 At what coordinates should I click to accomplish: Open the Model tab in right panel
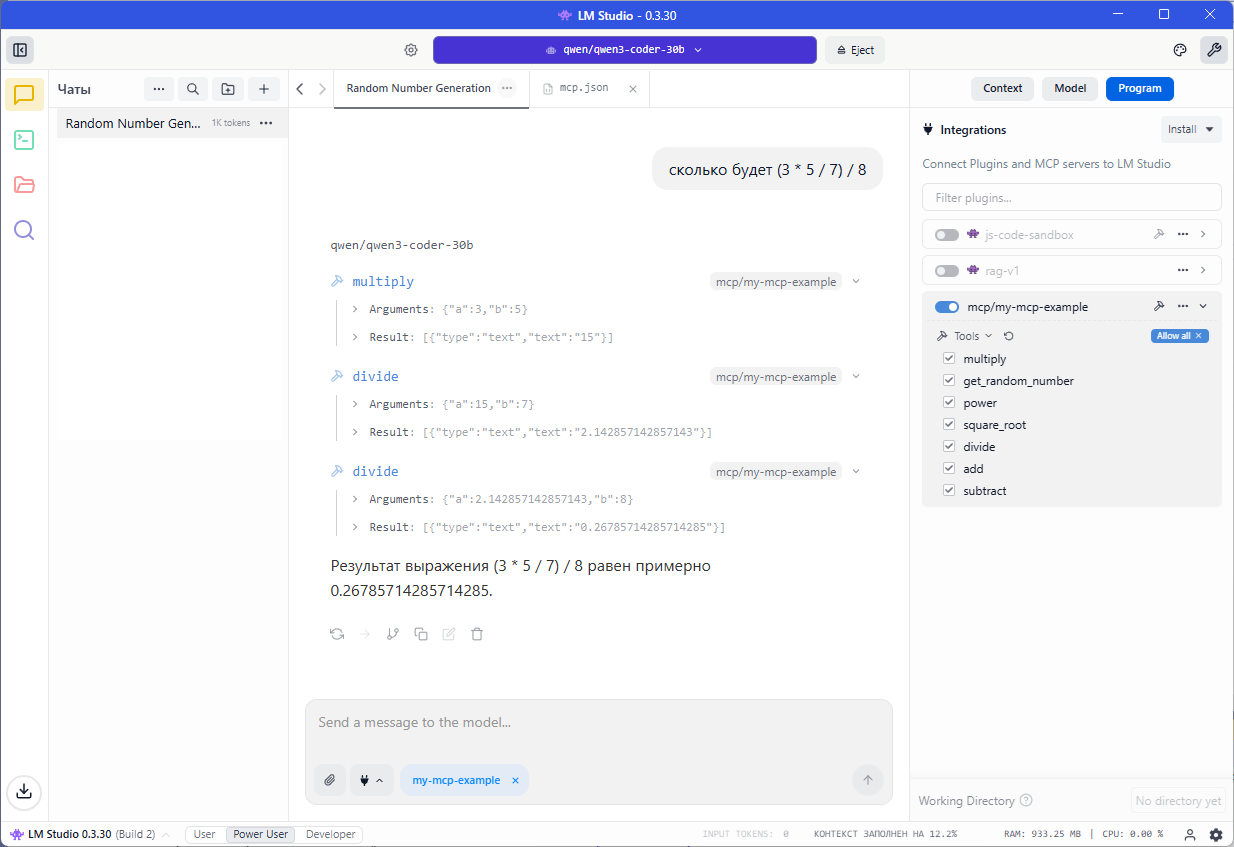[1069, 88]
